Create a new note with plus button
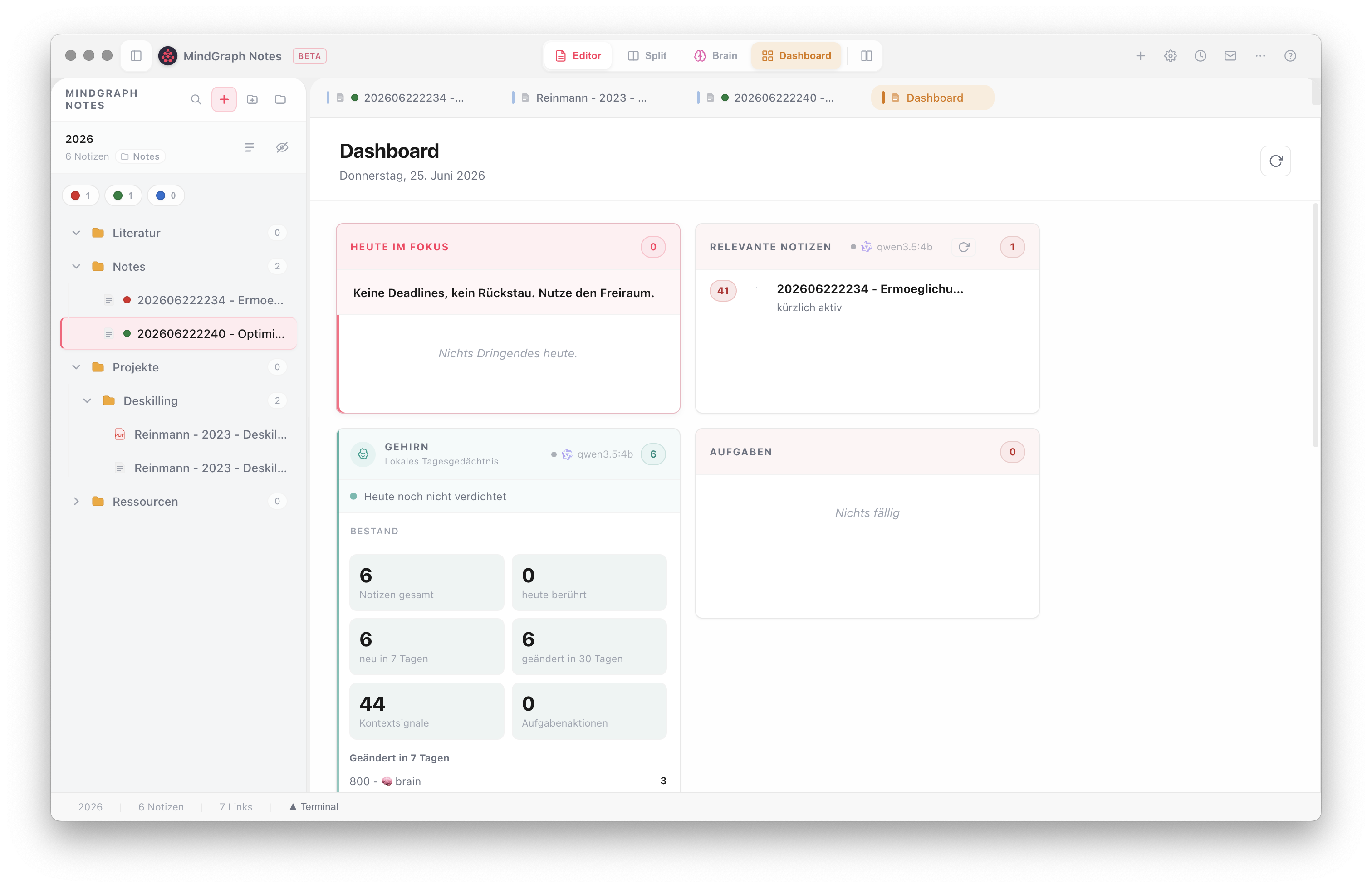This screenshot has width=1372, height=888. [224, 99]
